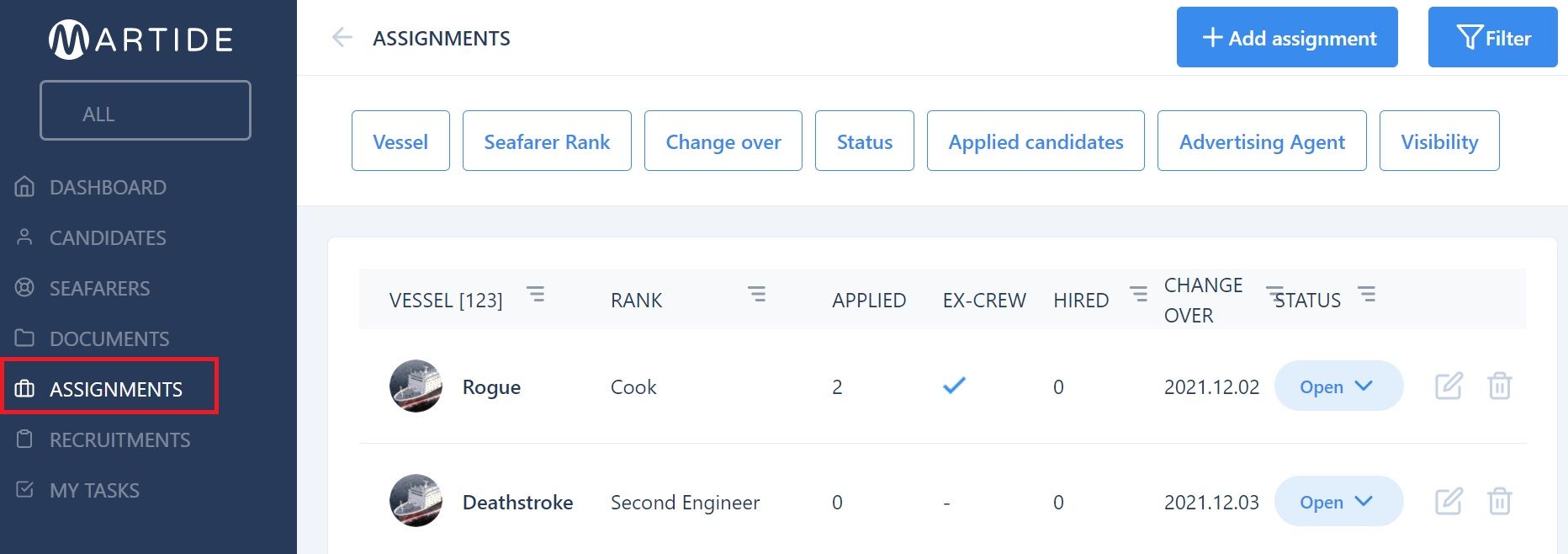The width and height of the screenshot is (1568, 554).
Task: Click the Documents folder icon
Action: click(x=24, y=338)
